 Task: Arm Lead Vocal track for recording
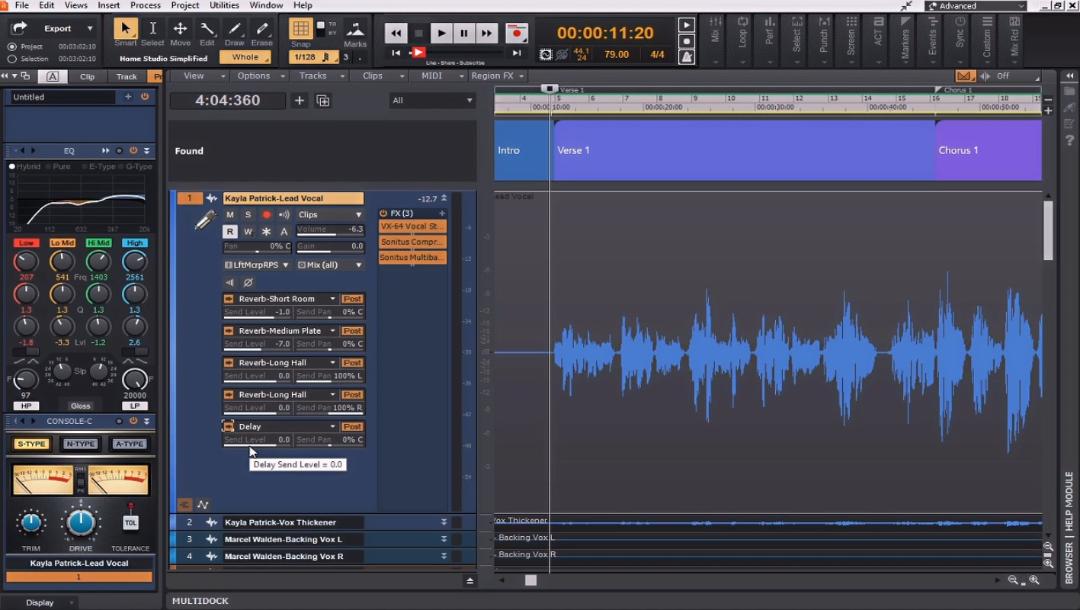(266, 214)
